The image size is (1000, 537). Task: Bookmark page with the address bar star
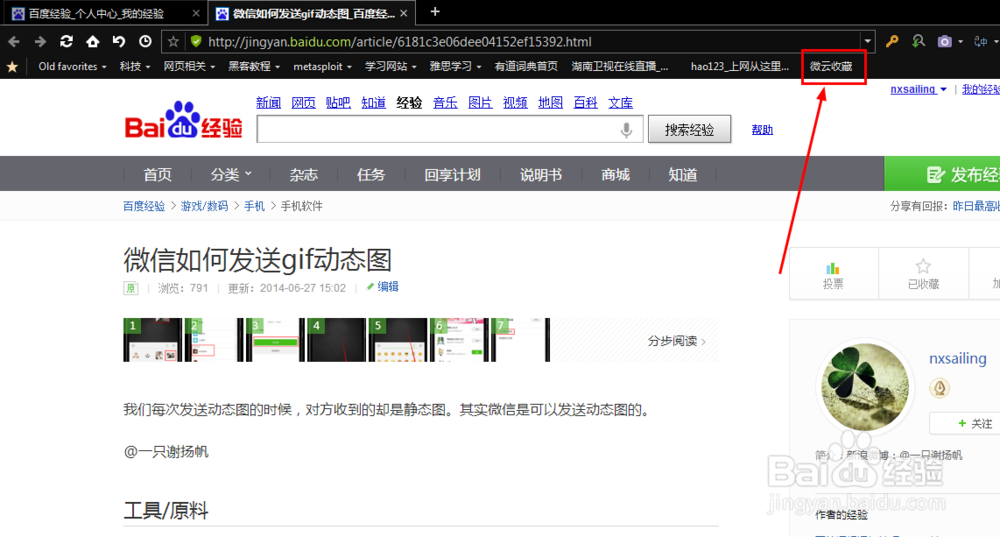[x=173, y=41]
